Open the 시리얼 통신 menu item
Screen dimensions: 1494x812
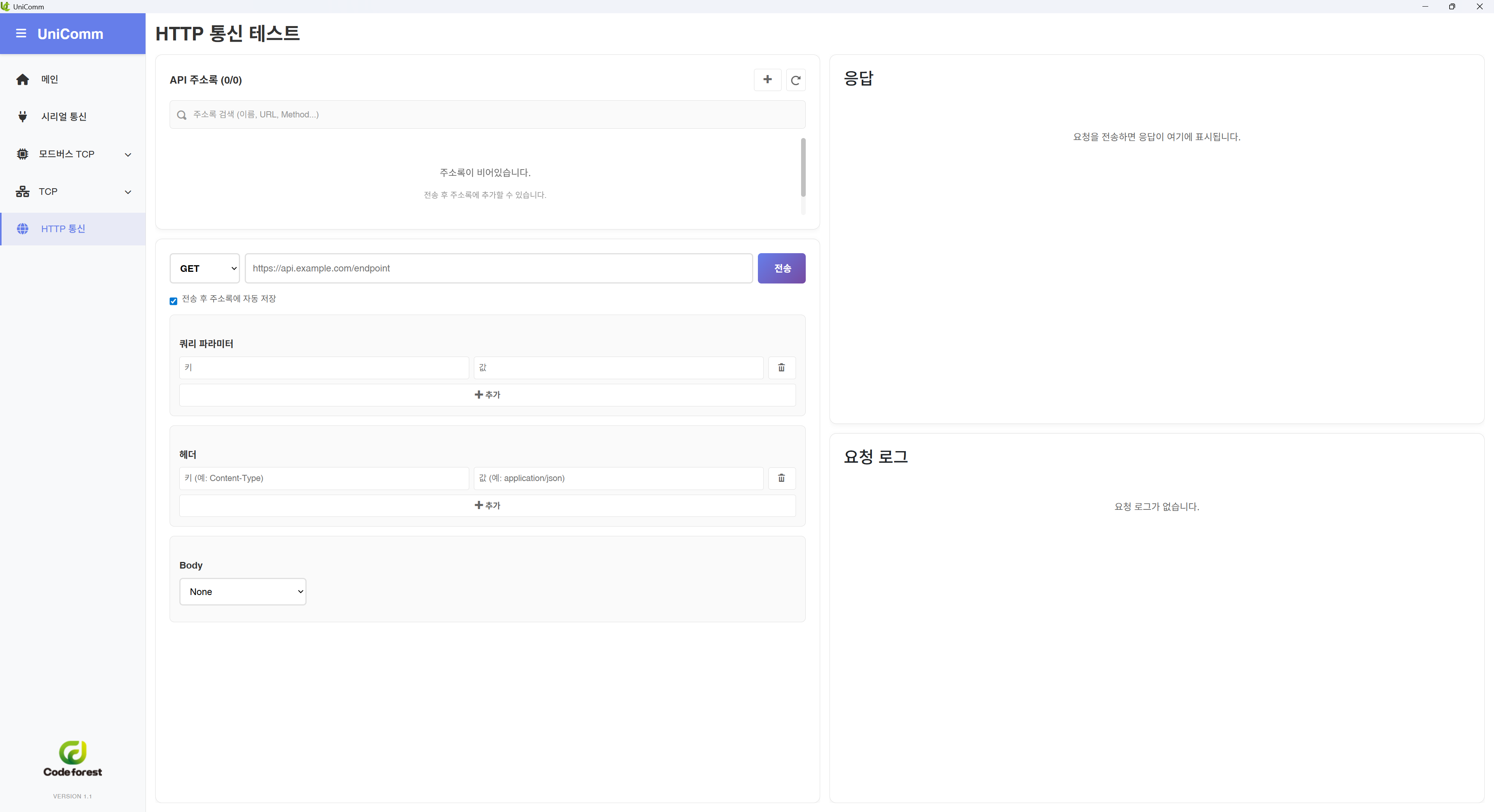(x=64, y=117)
